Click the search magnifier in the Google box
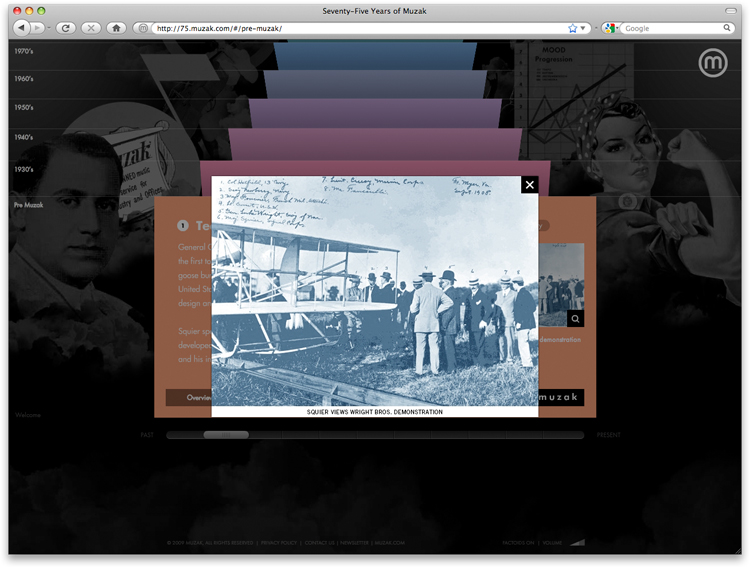750x568 pixels. tap(727, 28)
